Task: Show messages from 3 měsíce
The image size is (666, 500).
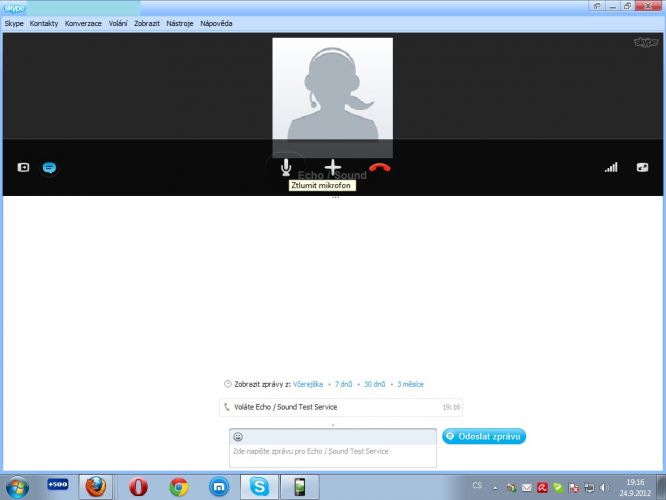Action: coord(410,384)
